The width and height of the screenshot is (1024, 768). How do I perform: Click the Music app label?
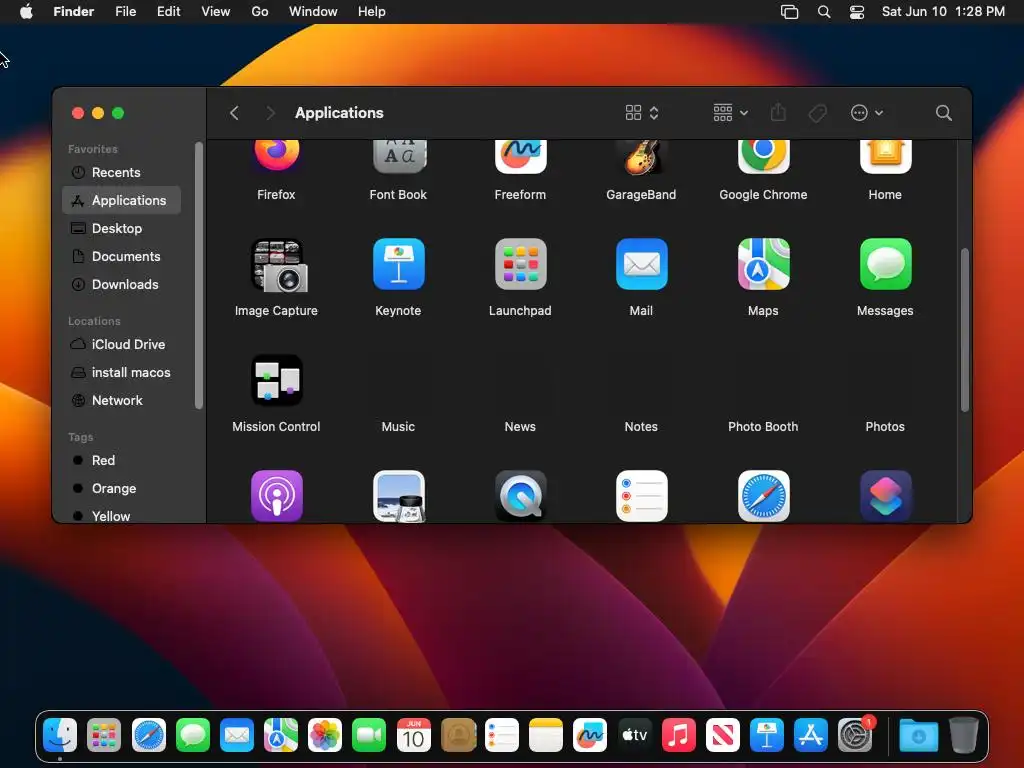(398, 426)
